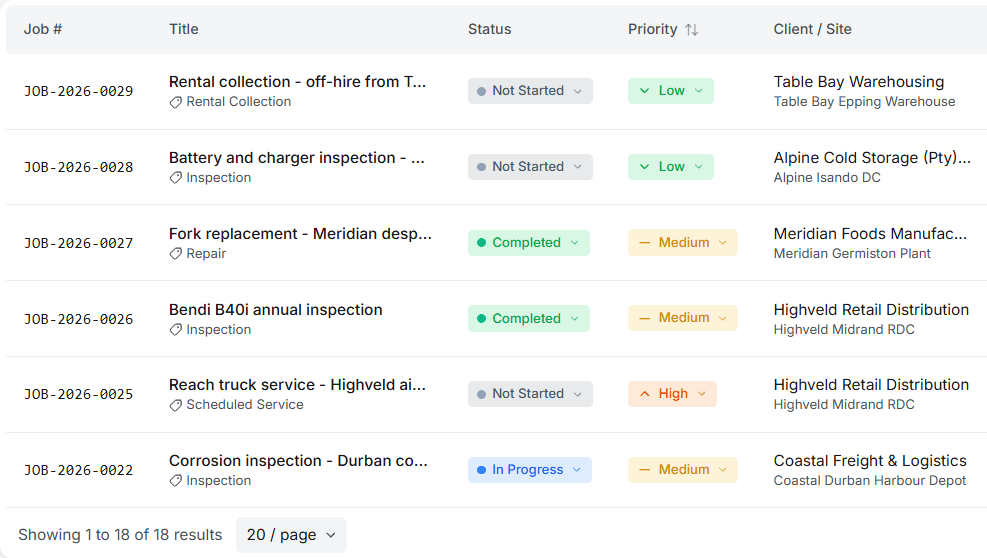Open 'Corrosion inspection - Durban co...' title
The height and width of the screenshot is (558, 987).
(x=298, y=461)
